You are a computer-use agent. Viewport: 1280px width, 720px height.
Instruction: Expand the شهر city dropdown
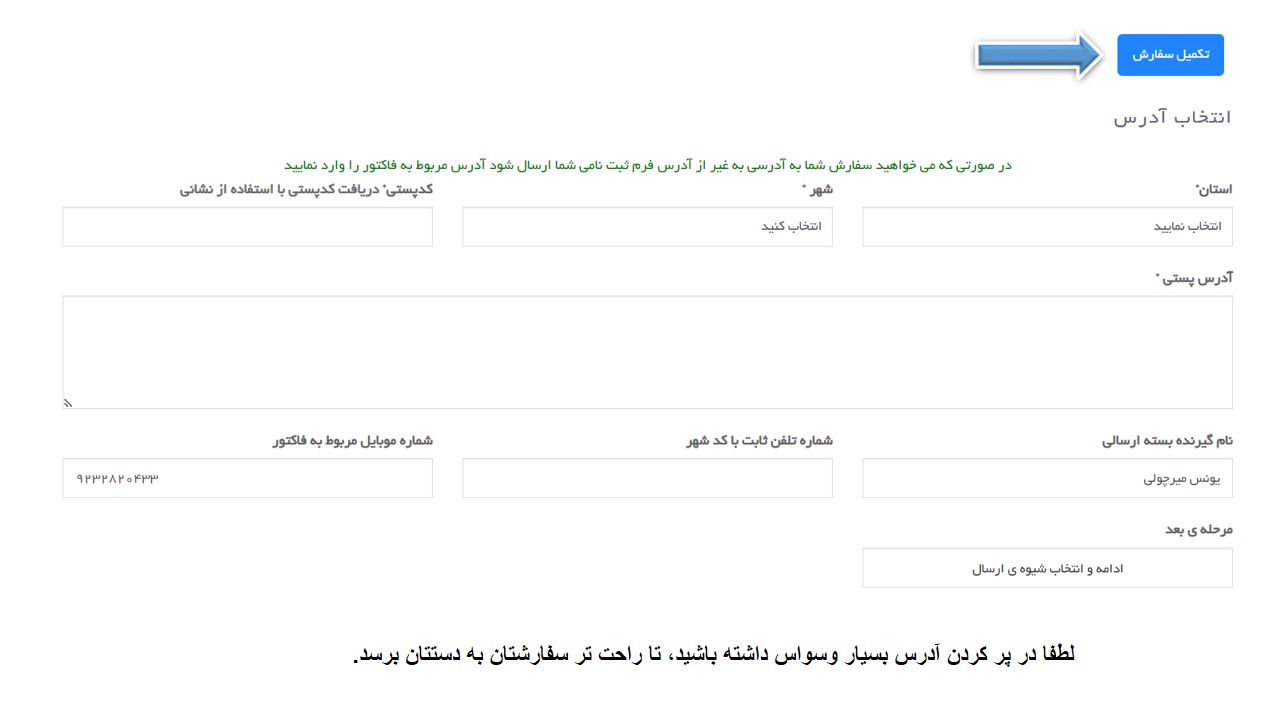pyautogui.click(x=647, y=227)
